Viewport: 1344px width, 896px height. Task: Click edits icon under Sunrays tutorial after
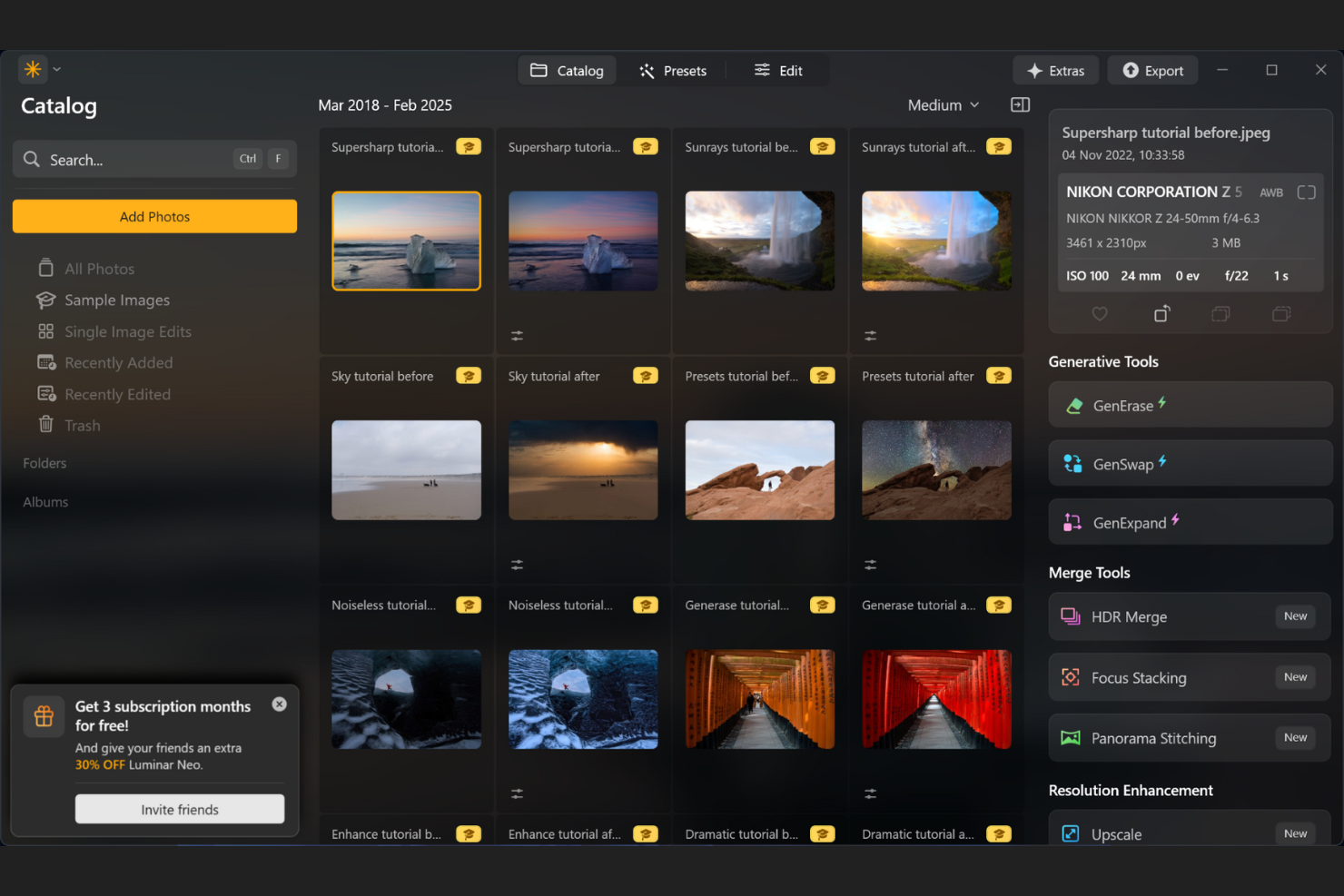870,336
